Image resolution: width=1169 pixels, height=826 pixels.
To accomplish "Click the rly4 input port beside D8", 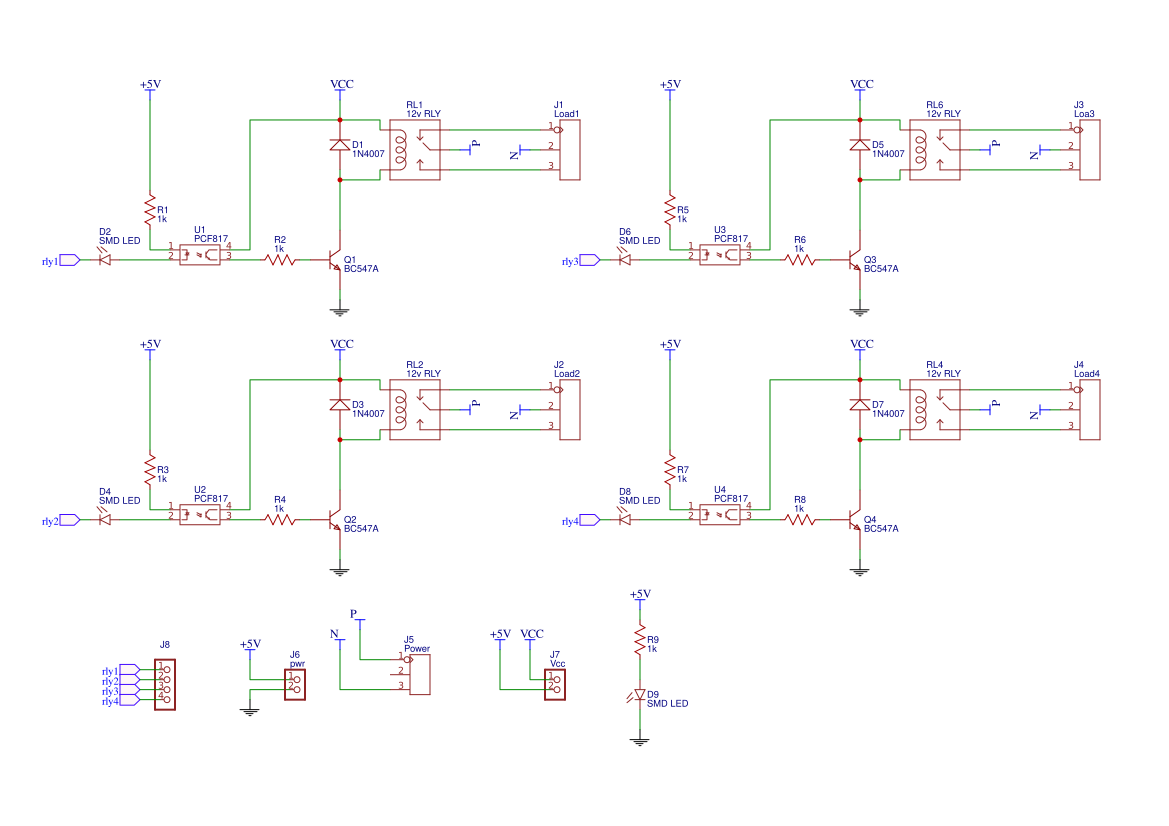I will [x=590, y=520].
